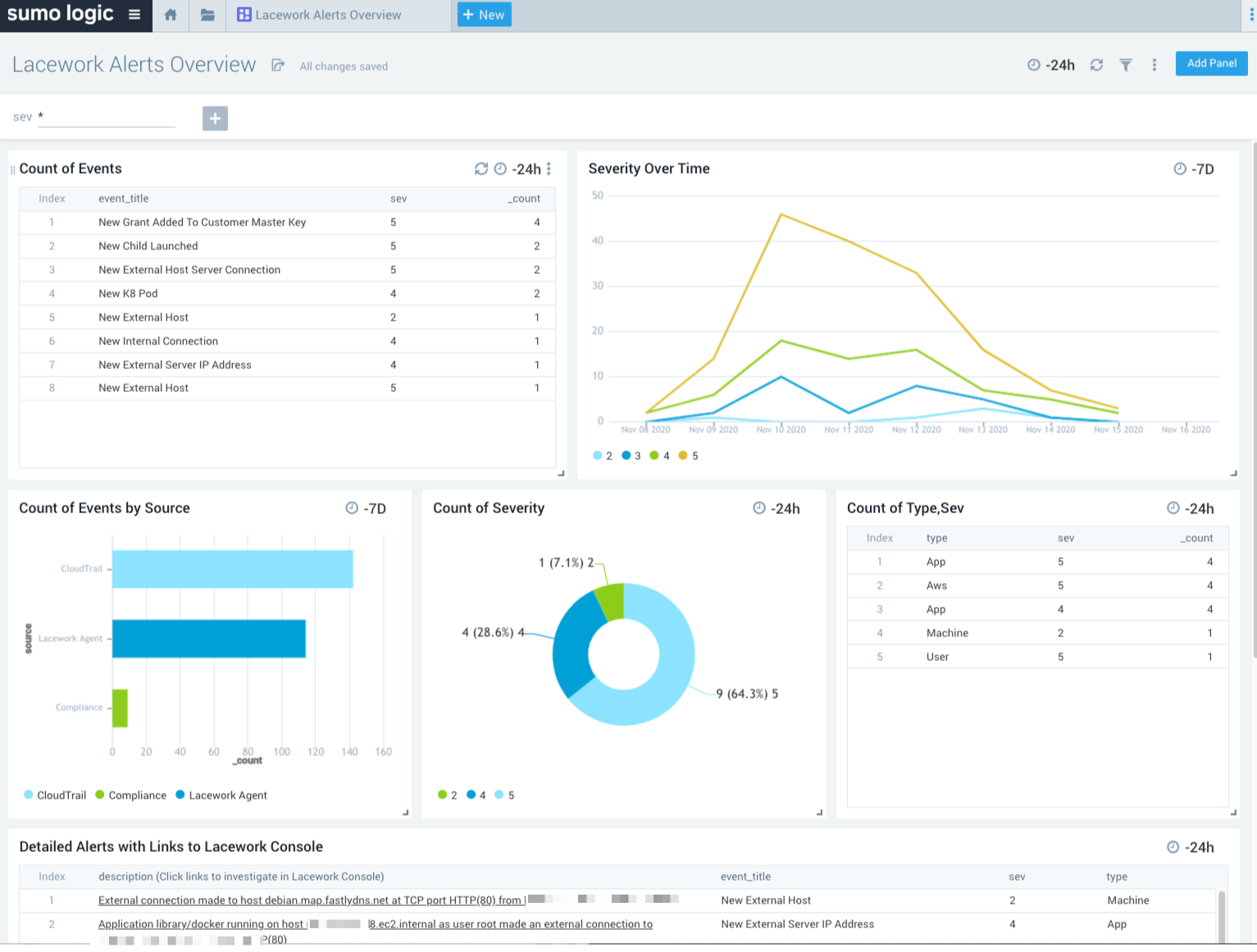The image size is (1257, 952).
Task: Share the dashboard via share icon
Action: coord(278,66)
